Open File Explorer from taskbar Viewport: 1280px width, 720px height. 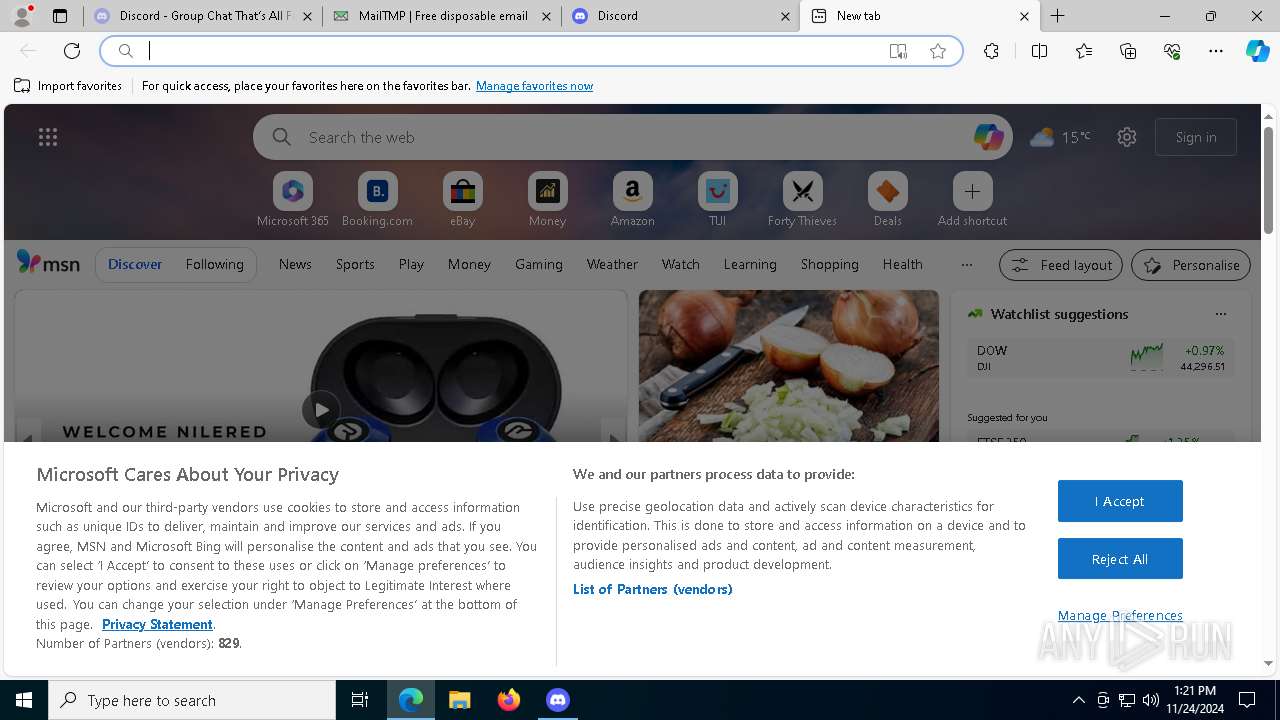[459, 700]
